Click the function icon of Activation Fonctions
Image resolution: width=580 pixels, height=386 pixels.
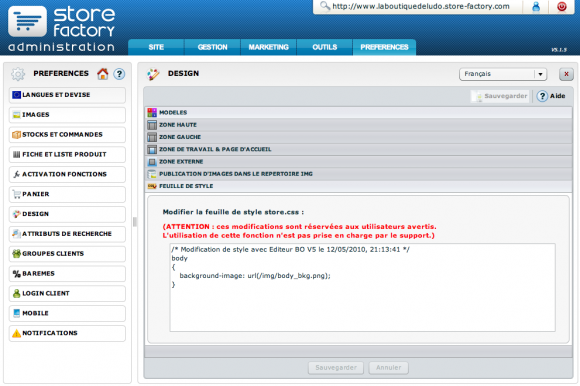tap(16, 174)
